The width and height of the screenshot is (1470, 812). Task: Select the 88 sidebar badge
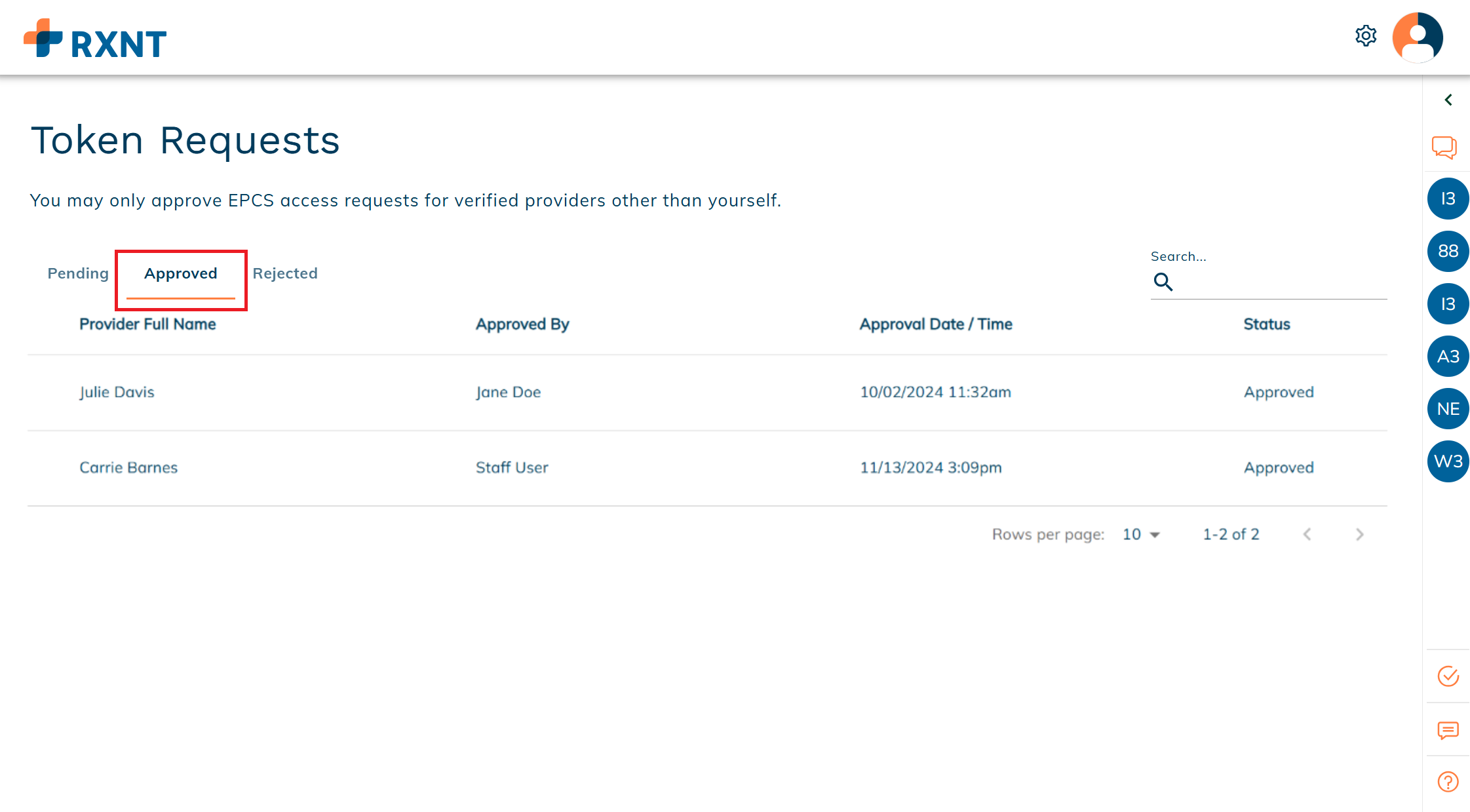(x=1448, y=251)
